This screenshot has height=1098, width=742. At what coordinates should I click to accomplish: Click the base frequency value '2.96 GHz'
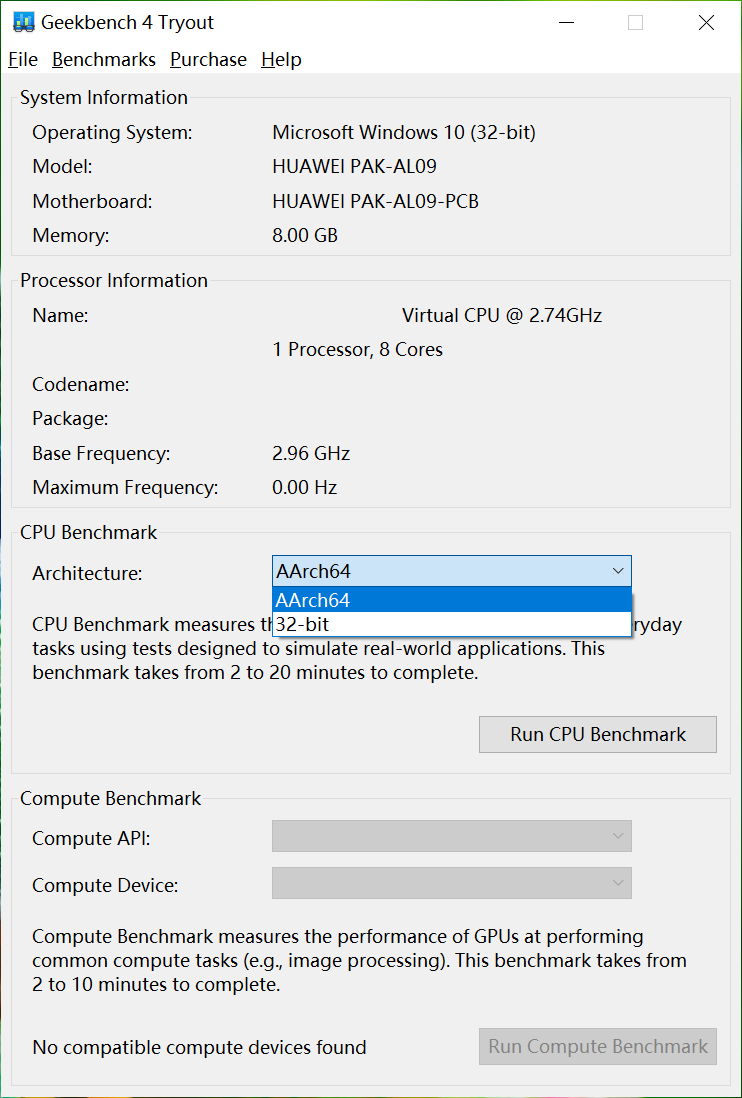click(312, 454)
